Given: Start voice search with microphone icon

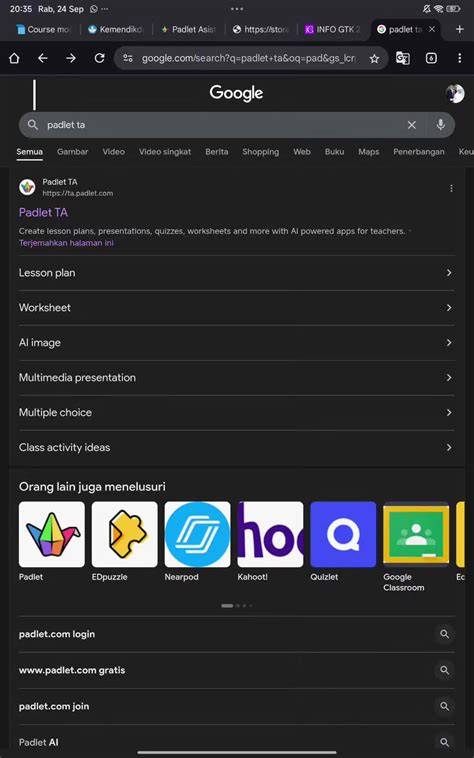Looking at the screenshot, I should tap(440, 125).
